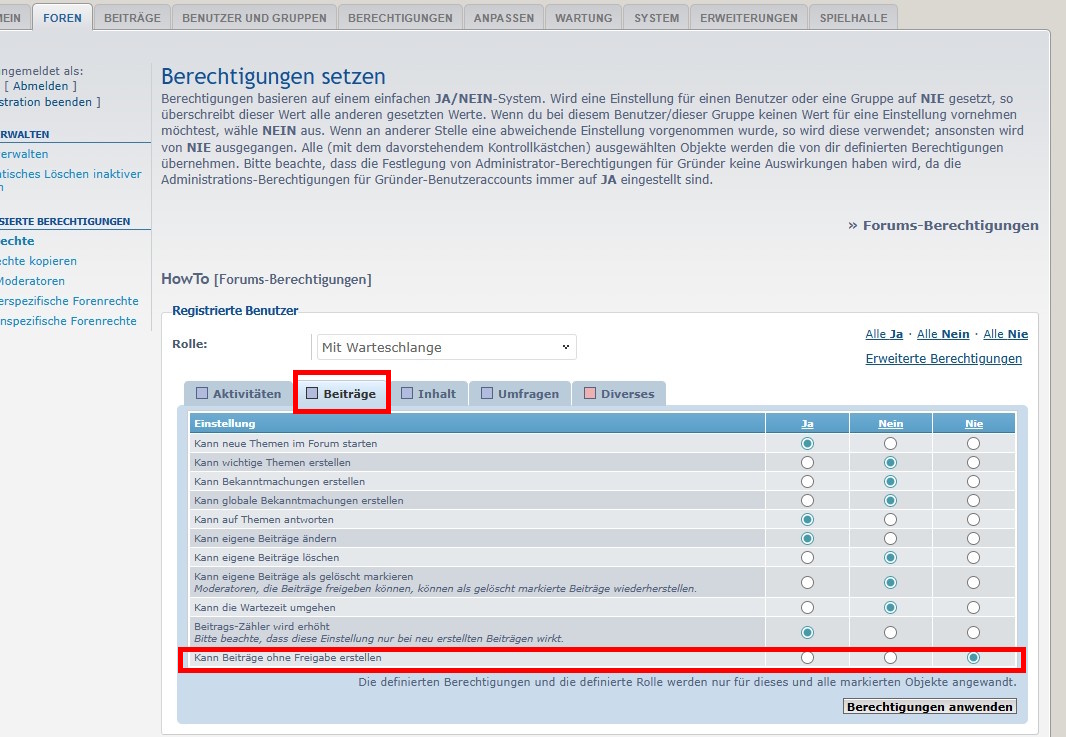Set 'Kann Beiträge ohne Freigabe erstellen' to Ja
Viewport: 1066px width, 737px height.
807,658
